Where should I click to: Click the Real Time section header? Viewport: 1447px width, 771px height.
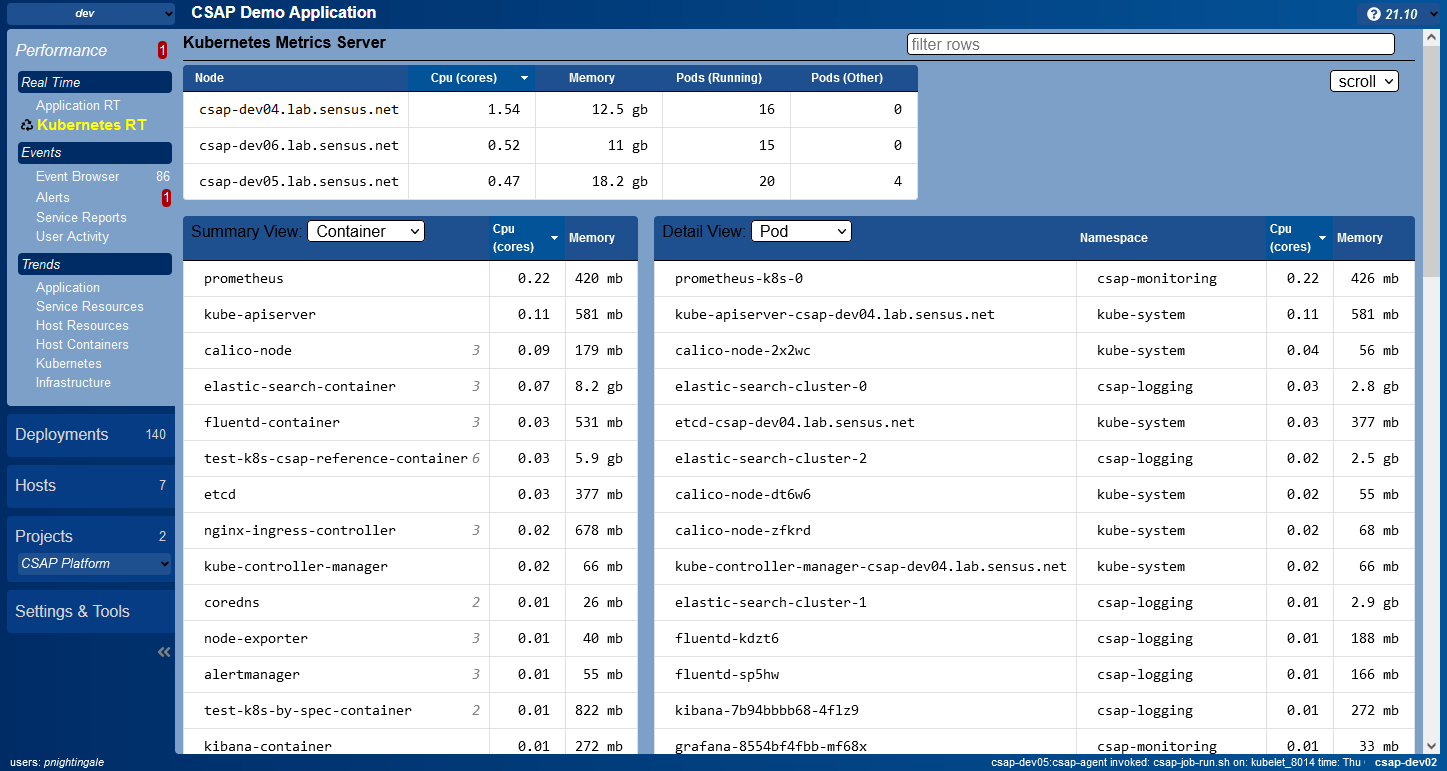(x=95, y=82)
